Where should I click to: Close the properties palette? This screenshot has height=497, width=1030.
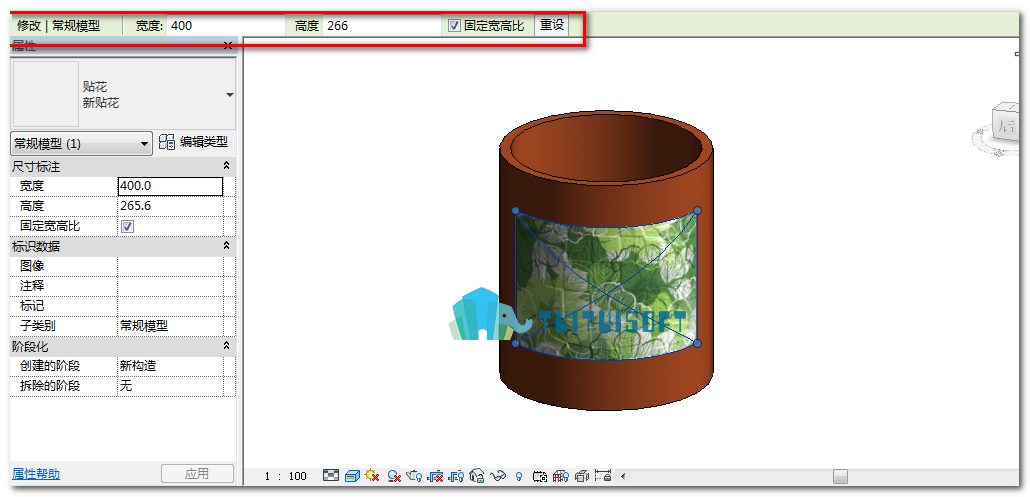[228, 45]
